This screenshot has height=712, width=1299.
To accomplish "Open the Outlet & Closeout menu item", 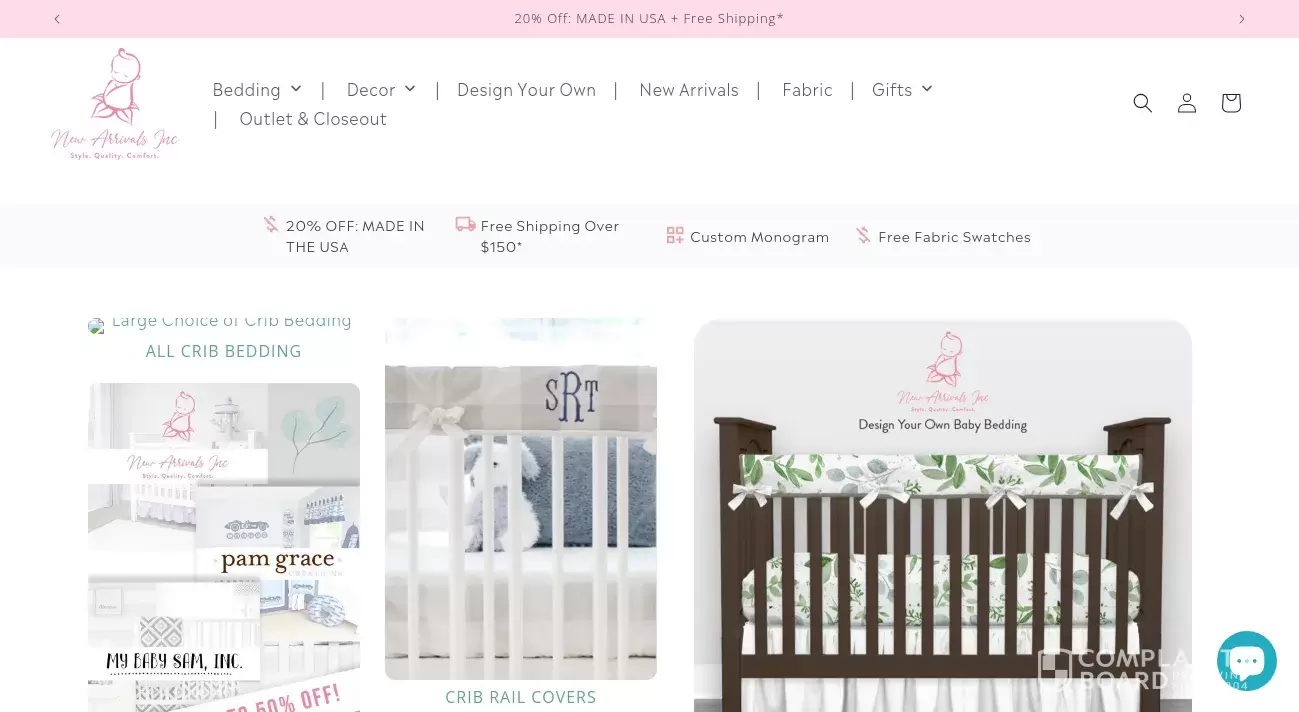I will [x=313, y=118].
